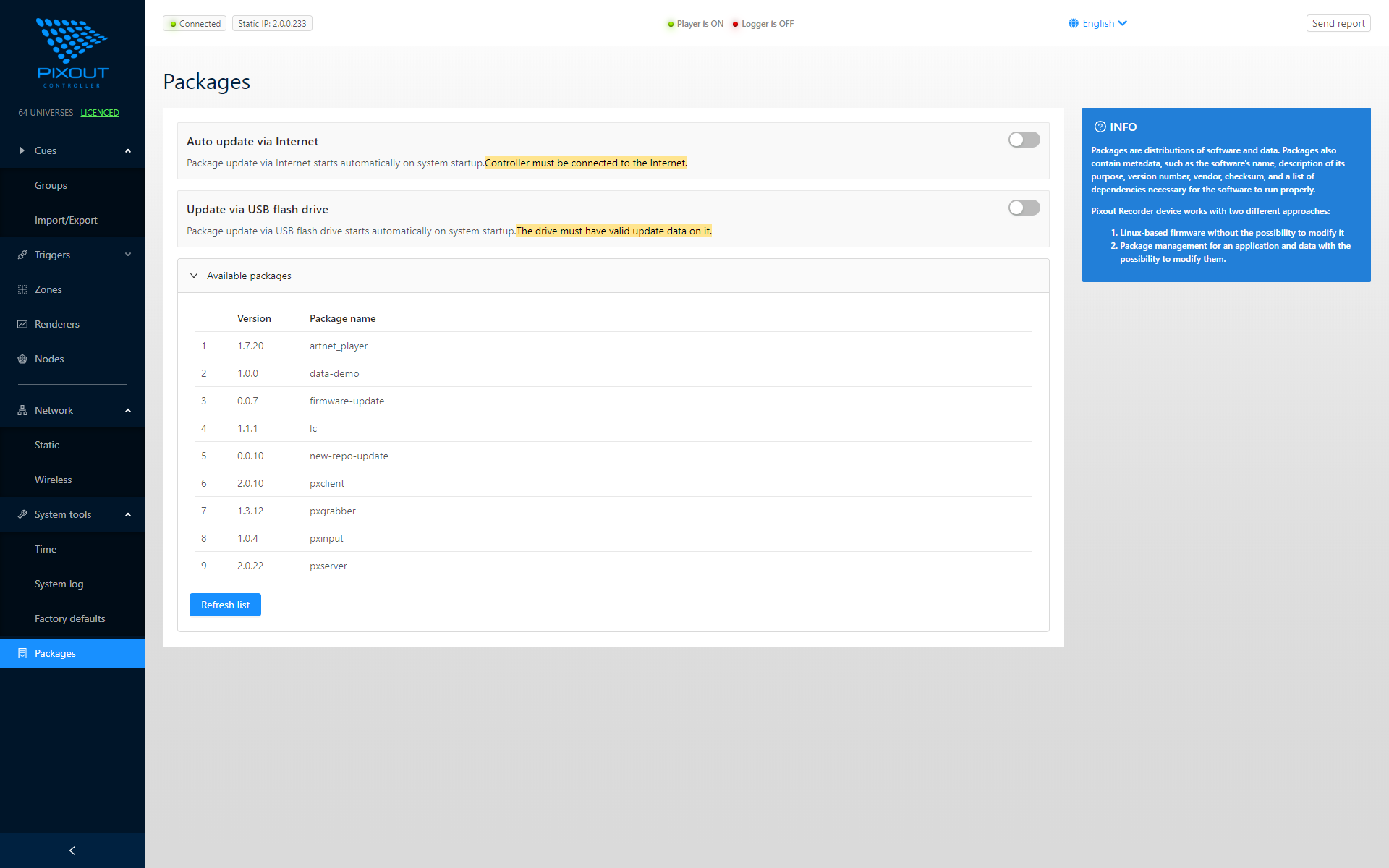
Task: Click the Packages icon in the sidebar
Action: point(22,653)
